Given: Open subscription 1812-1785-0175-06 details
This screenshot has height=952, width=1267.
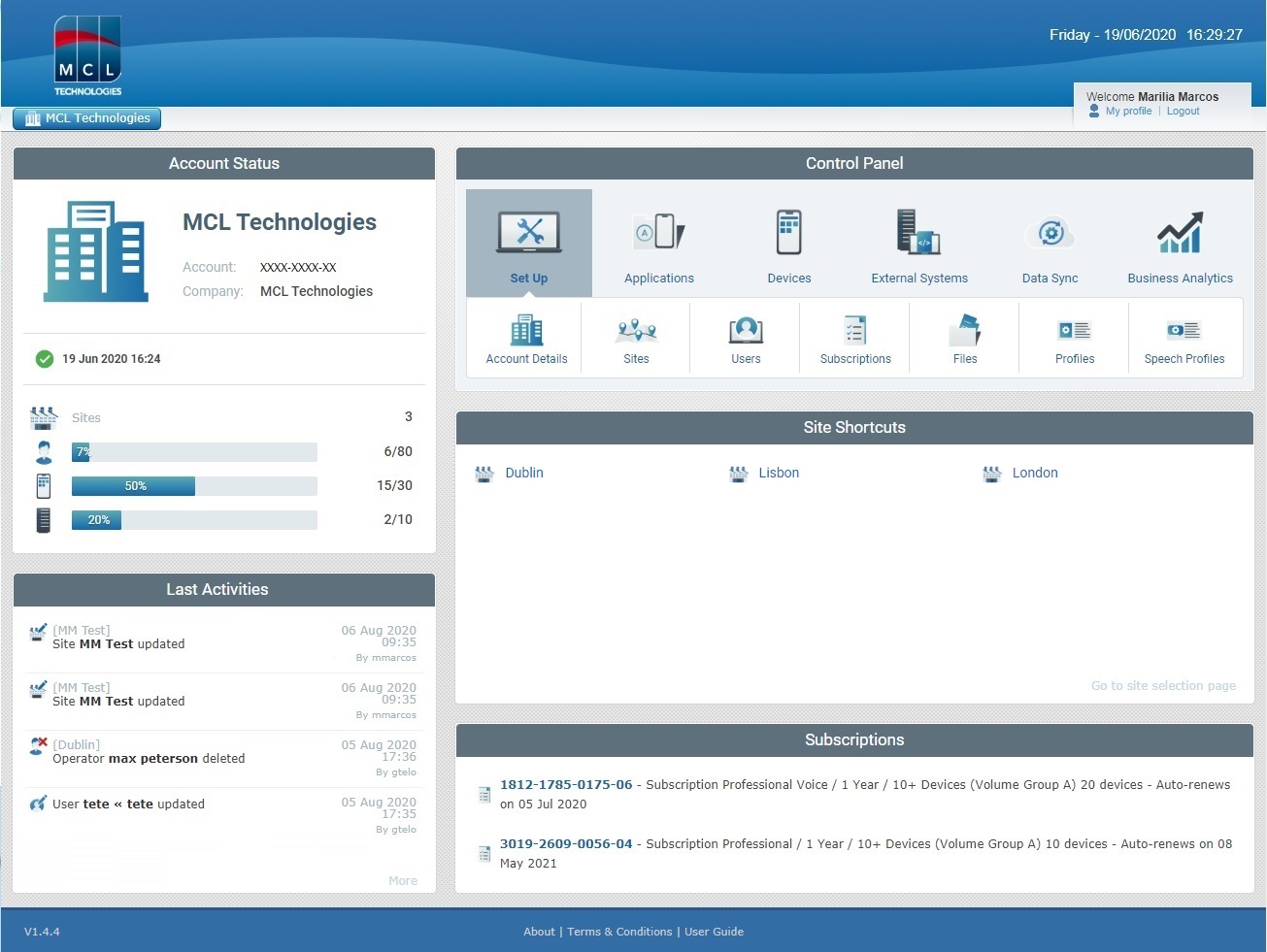Looking at the screenshot, I should click(566, 784).
